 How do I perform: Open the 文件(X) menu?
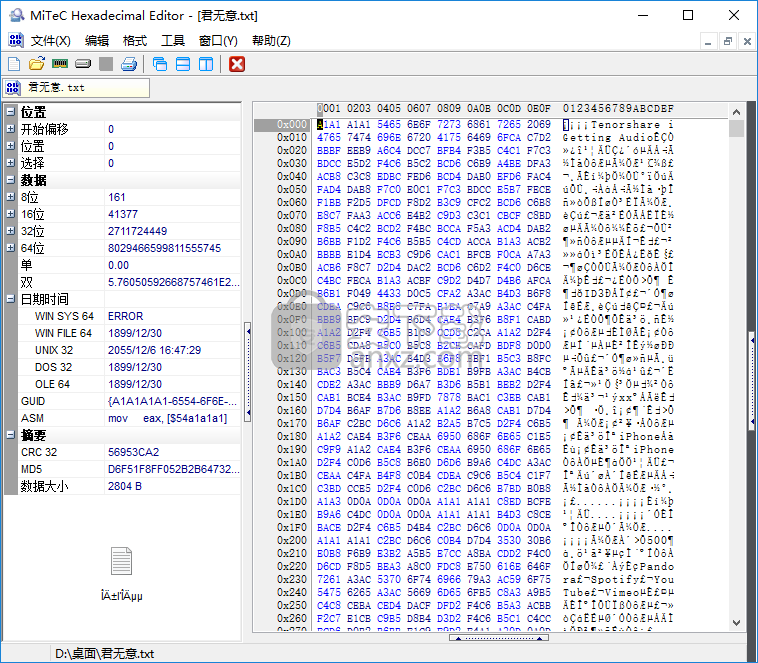click(51, 41)
